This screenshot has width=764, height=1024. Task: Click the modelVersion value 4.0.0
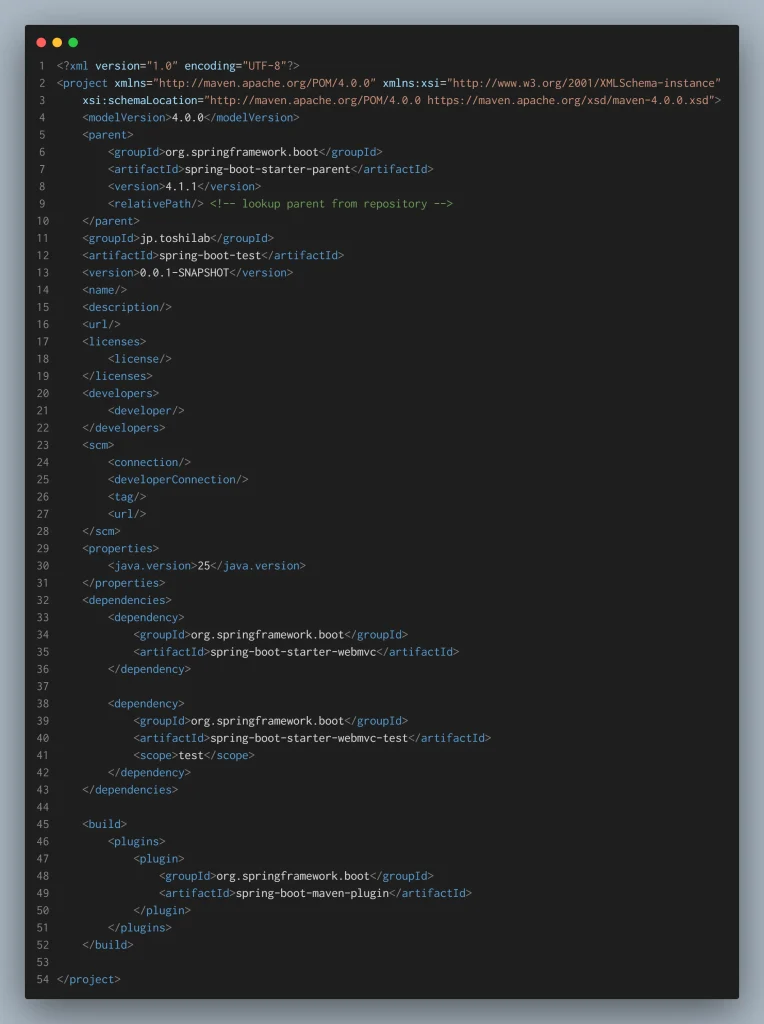pyautogui.click(x=187, y=118)
